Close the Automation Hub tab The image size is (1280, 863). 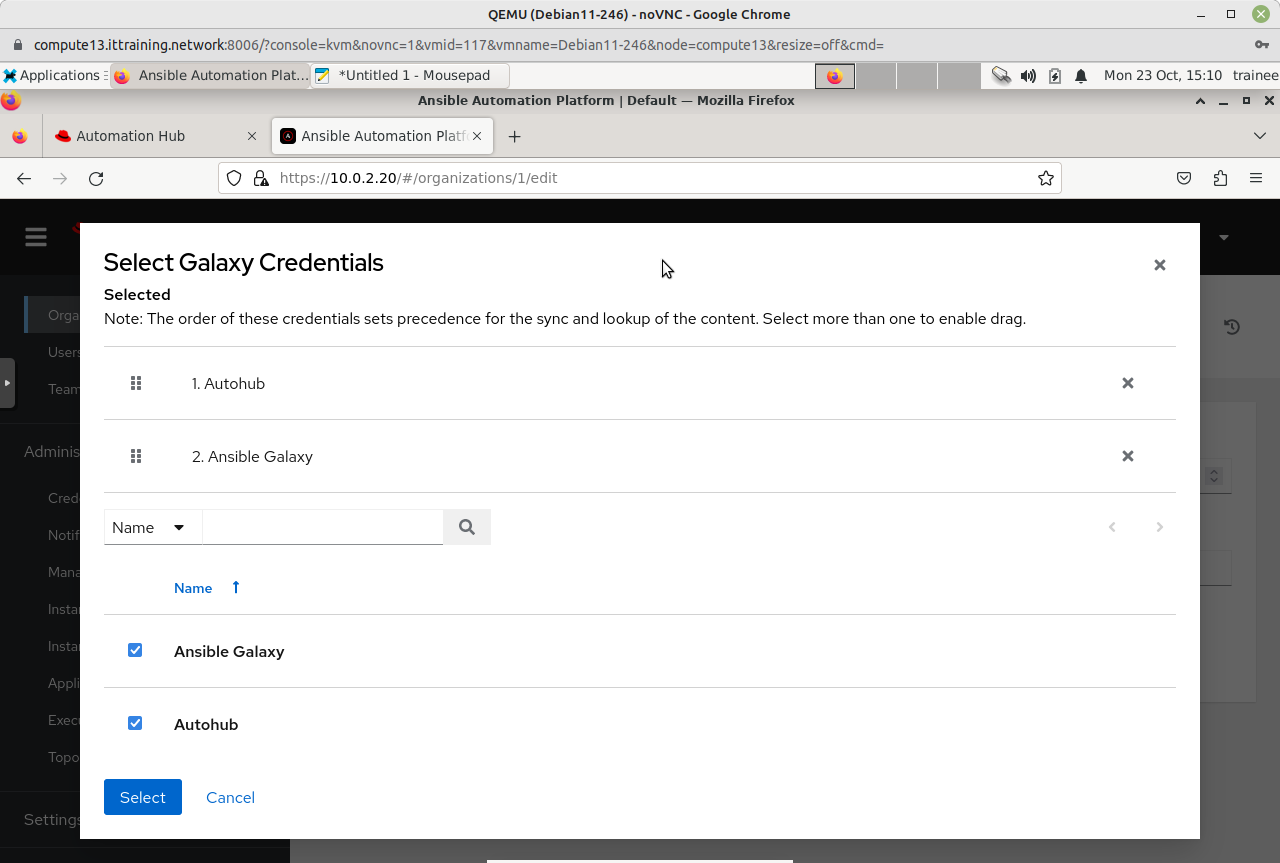(253, 136)
